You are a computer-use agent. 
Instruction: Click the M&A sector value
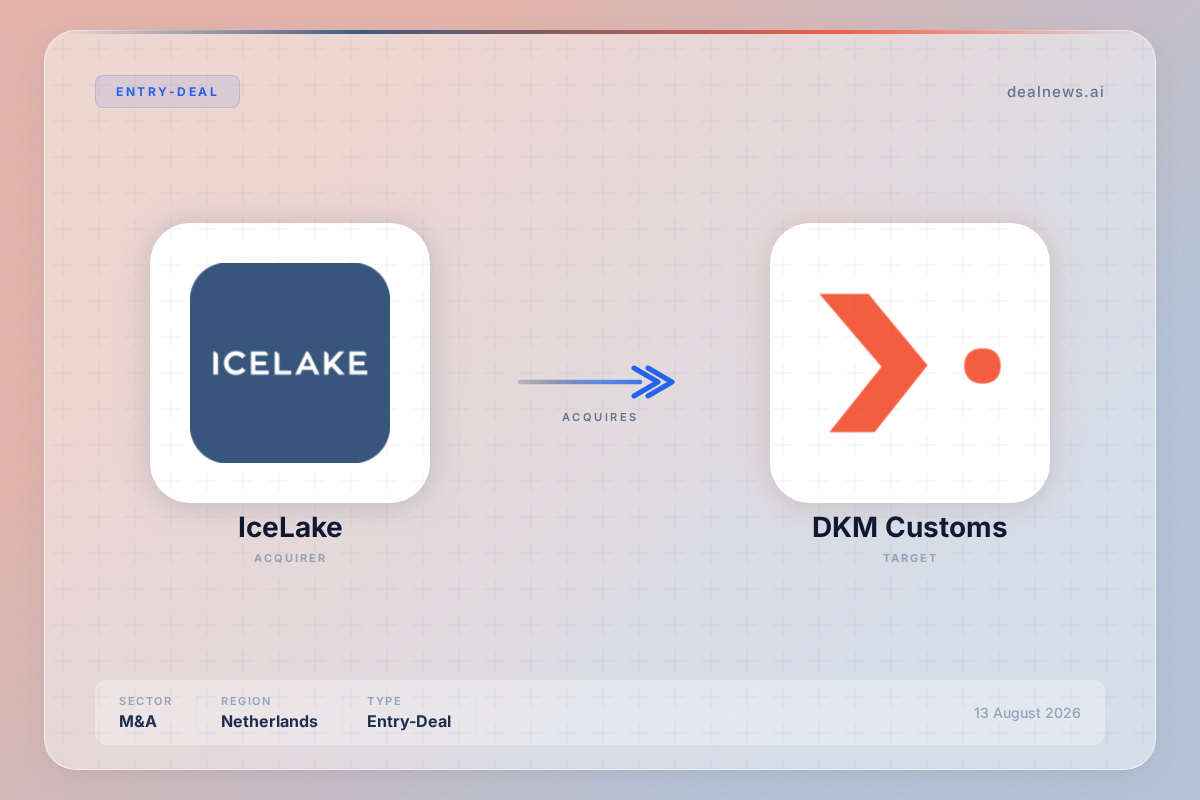[x=138, y=721]
